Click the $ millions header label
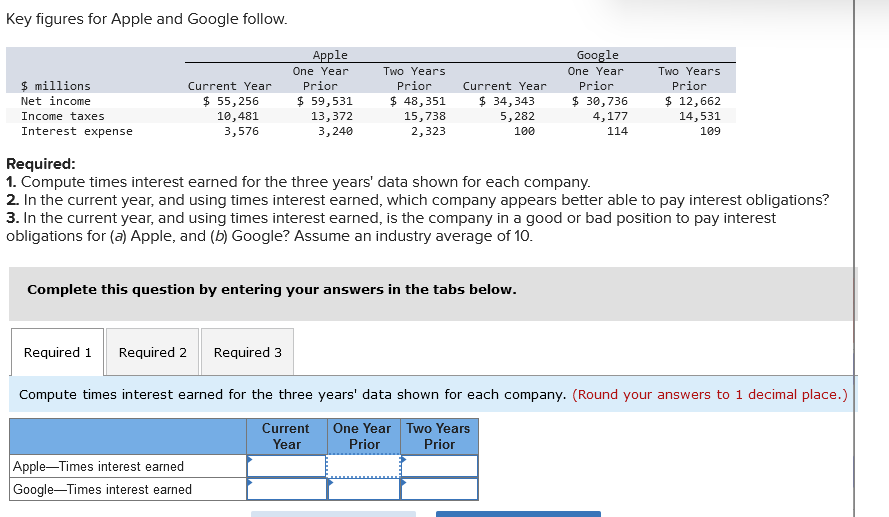This screenshot has width=889, height=517. click(x=56, y=86)
